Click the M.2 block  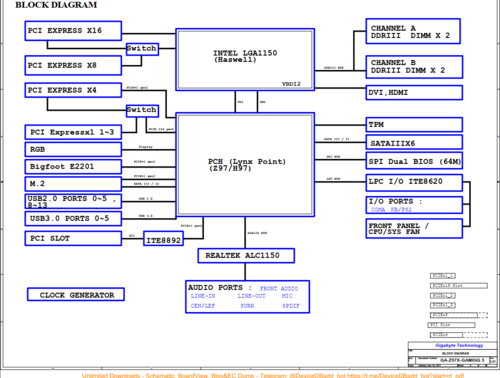73,184
